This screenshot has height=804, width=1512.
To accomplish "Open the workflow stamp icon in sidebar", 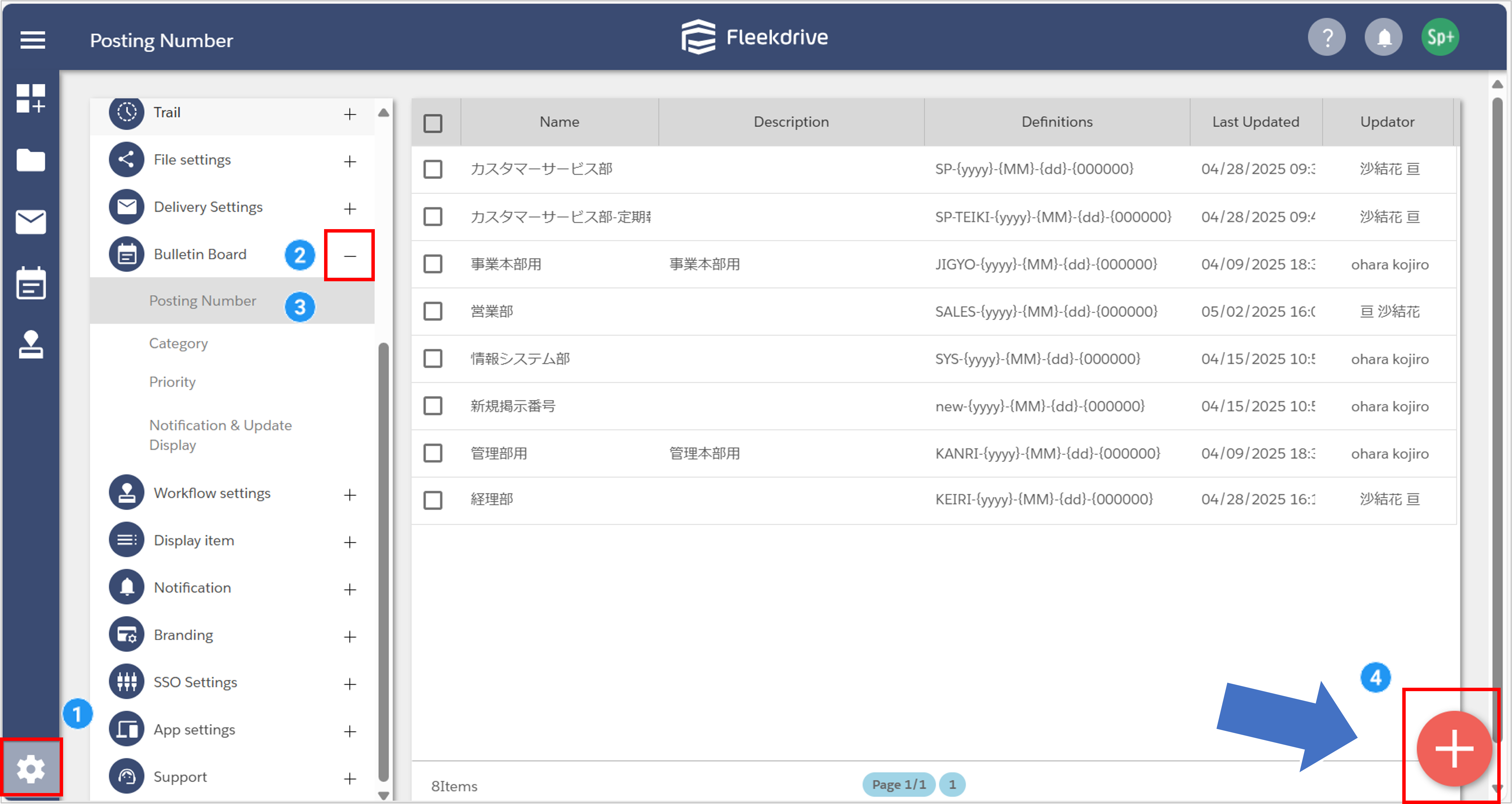I will pos(31,344).
